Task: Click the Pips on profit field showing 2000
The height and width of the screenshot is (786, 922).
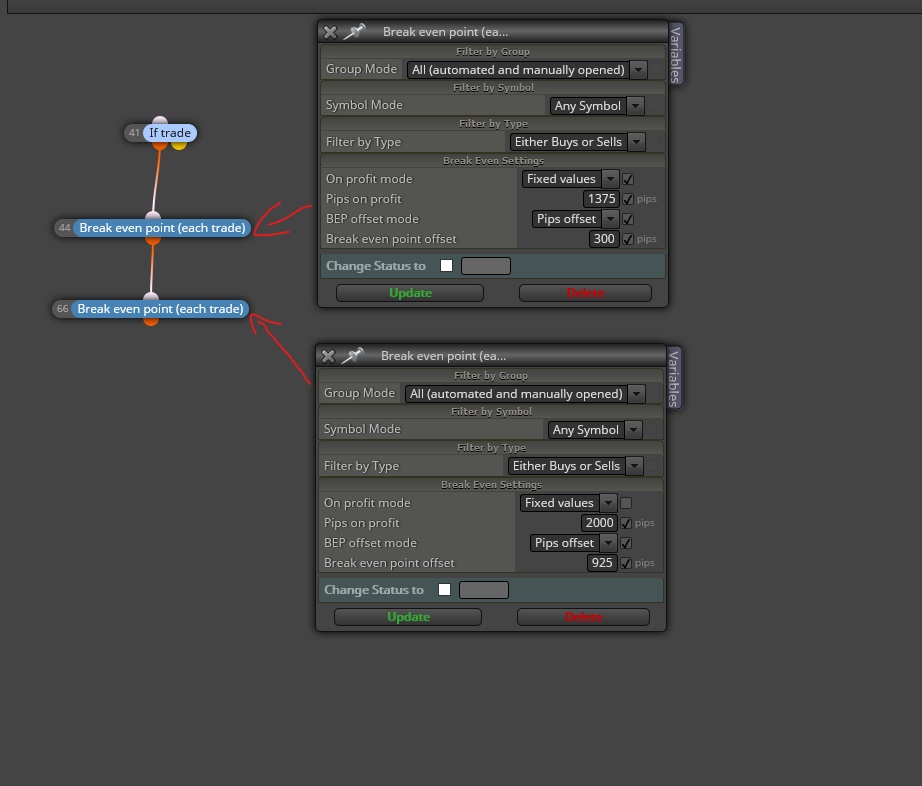Action: tap(599, 523)
